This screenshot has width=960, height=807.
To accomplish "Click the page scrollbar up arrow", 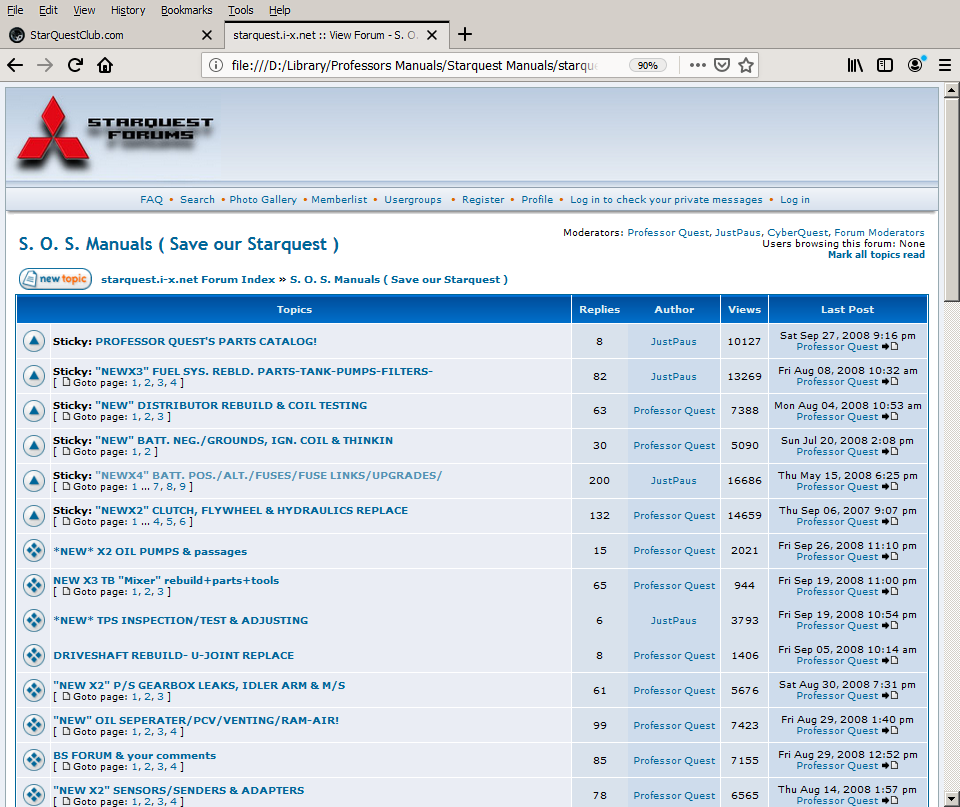I will coord(951,91).
